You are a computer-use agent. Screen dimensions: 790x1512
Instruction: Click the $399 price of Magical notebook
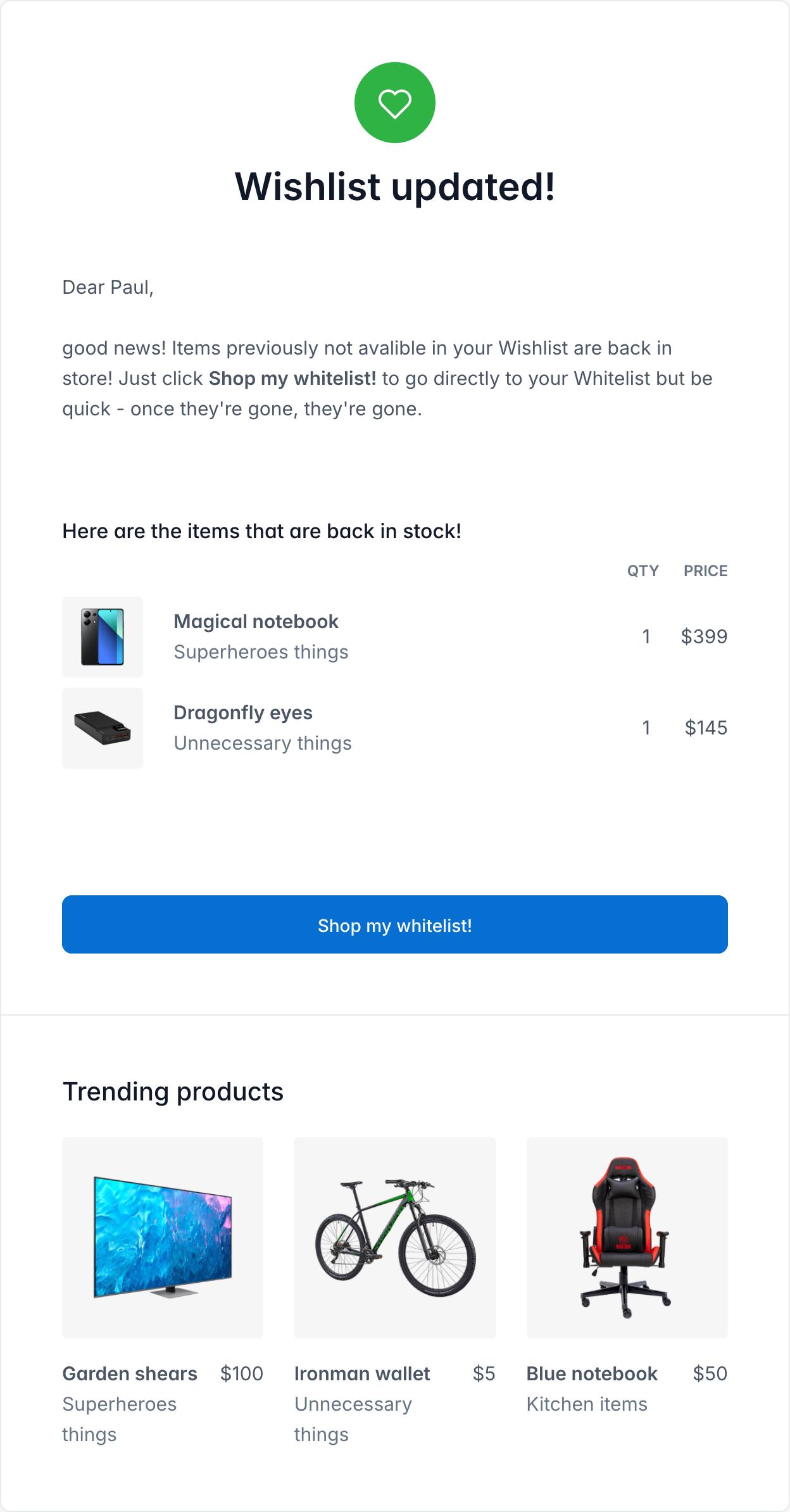704,636
